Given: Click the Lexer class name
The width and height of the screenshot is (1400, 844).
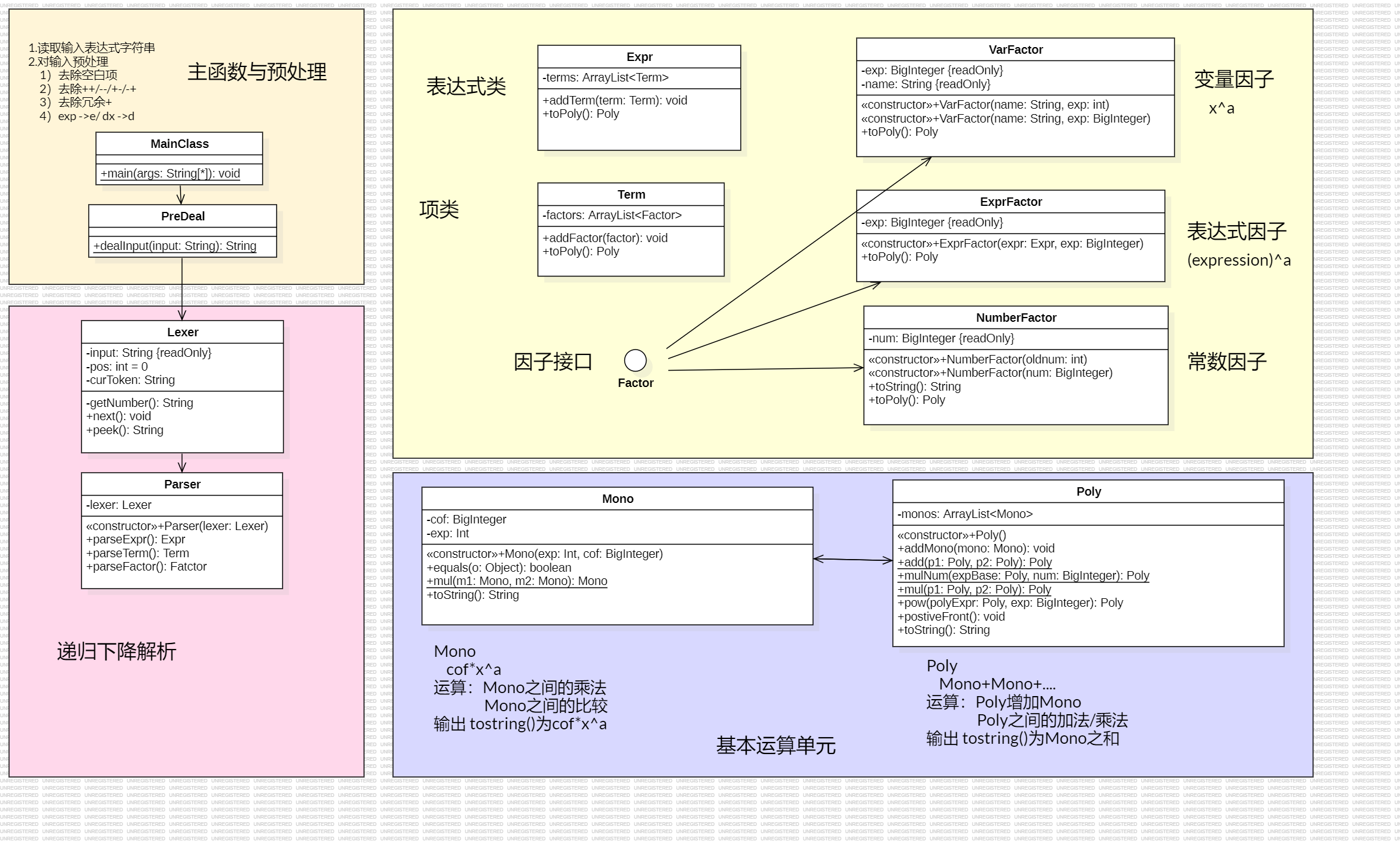Looking at the screenshot, I should tap(182, 332).
